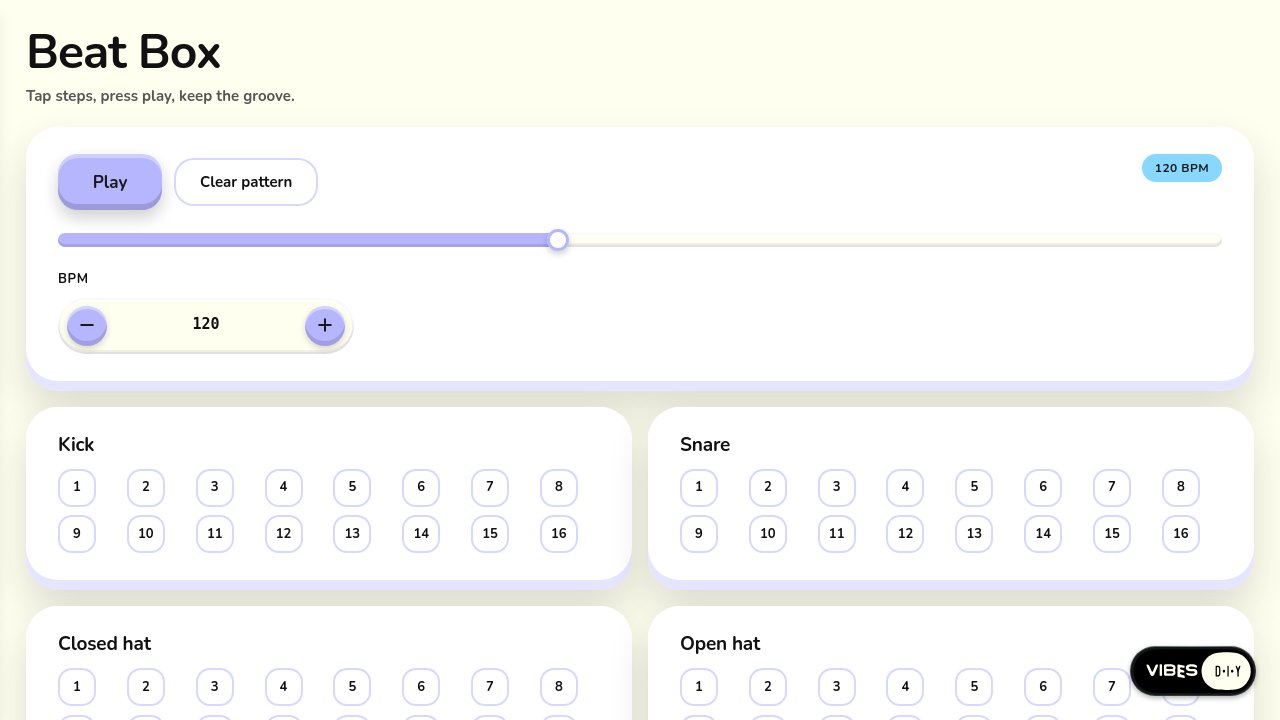This screenshot has width=1280, height=720.
Task: Toggle Open hat step 2
Action: pyautogui.click(x=768, y=687)
